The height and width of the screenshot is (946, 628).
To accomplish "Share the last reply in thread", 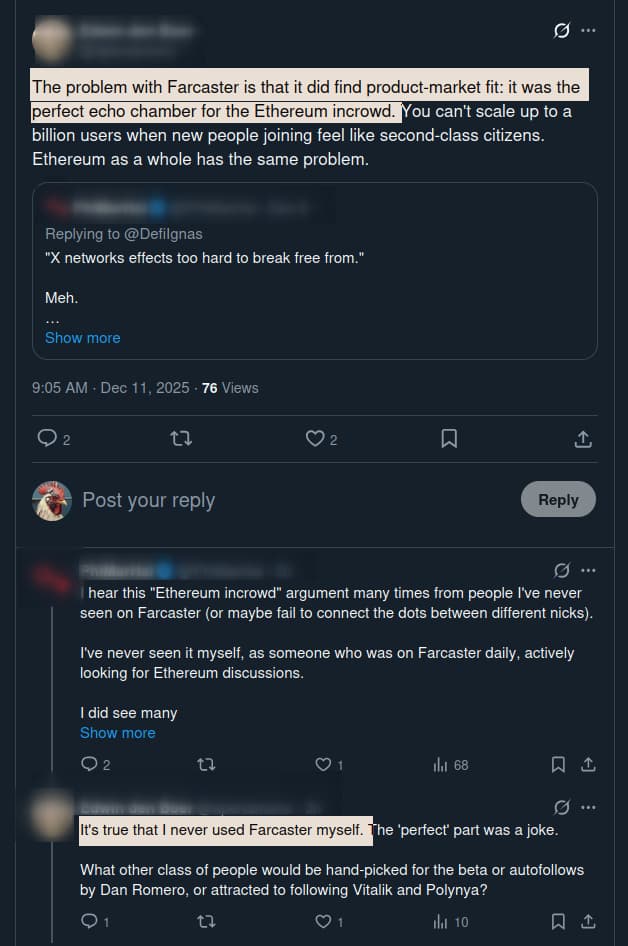I will coord(588,921).
